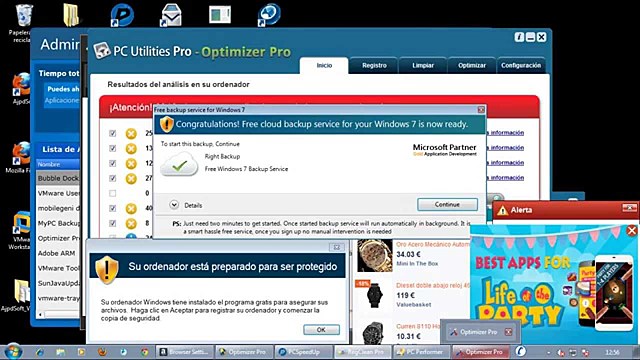Click the gold watch thumbnail priced 34.03 €

374,256
